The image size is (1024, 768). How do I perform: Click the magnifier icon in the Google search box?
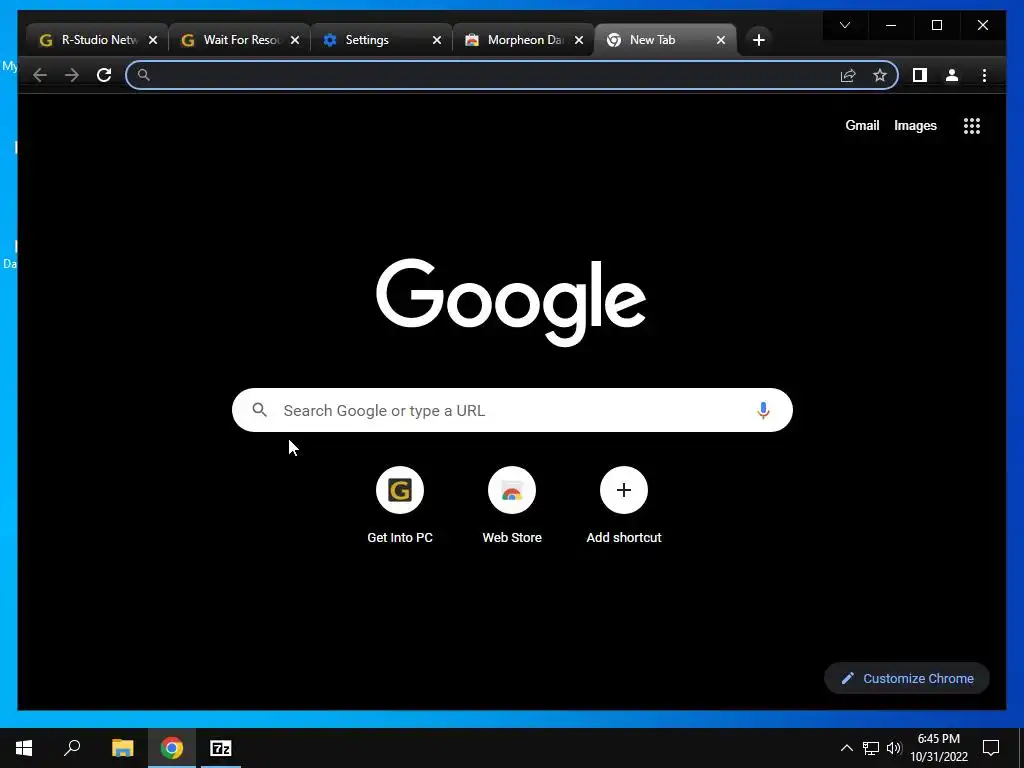tap(259, 410)
